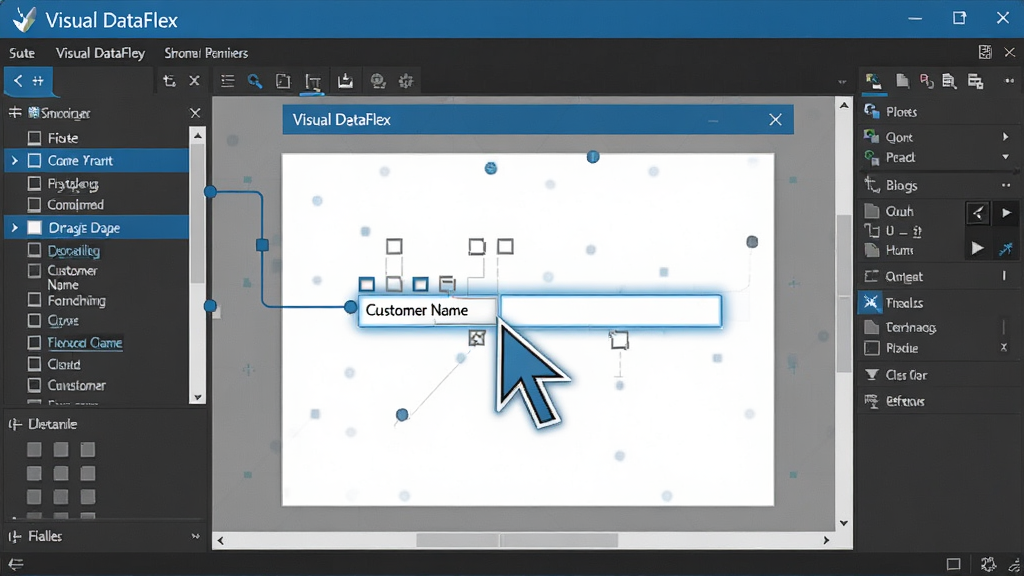Click the list view toolbar icon
1024x576 pixels.
(227, 81)
